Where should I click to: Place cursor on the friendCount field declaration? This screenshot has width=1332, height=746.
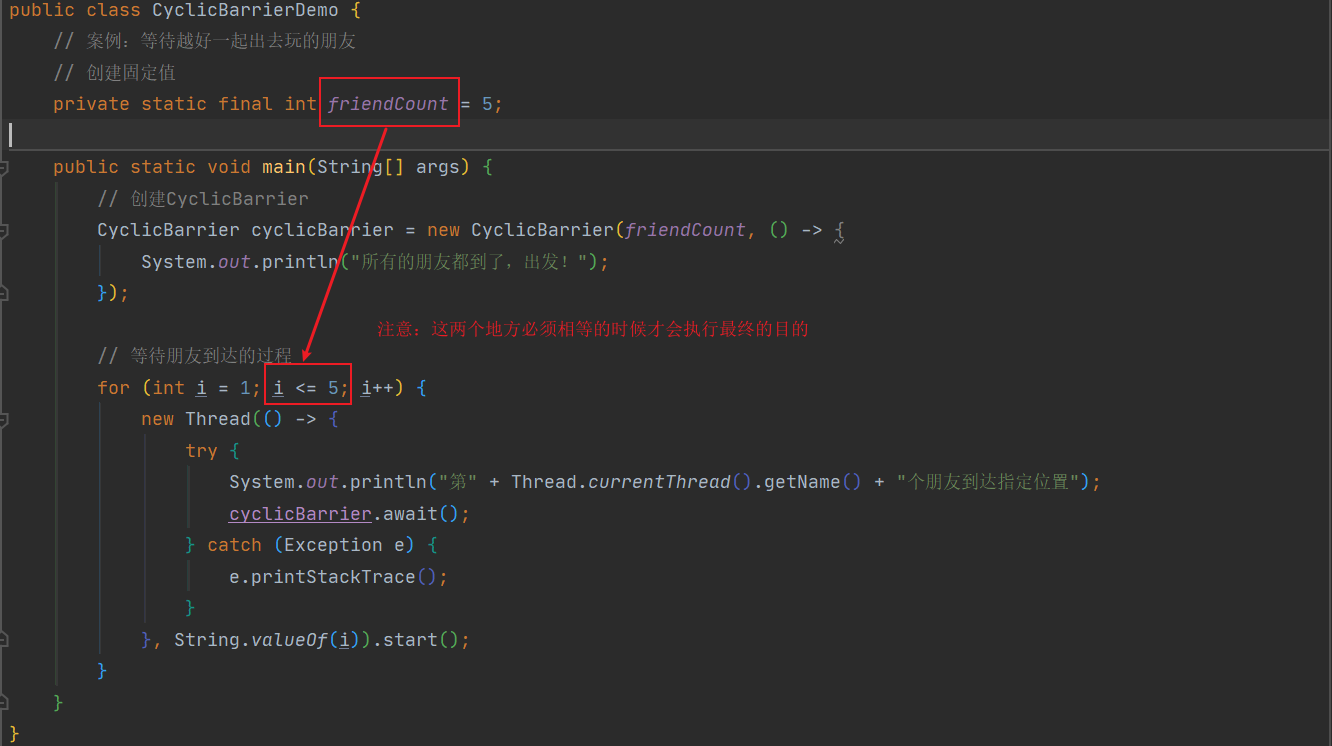(388, 104)
